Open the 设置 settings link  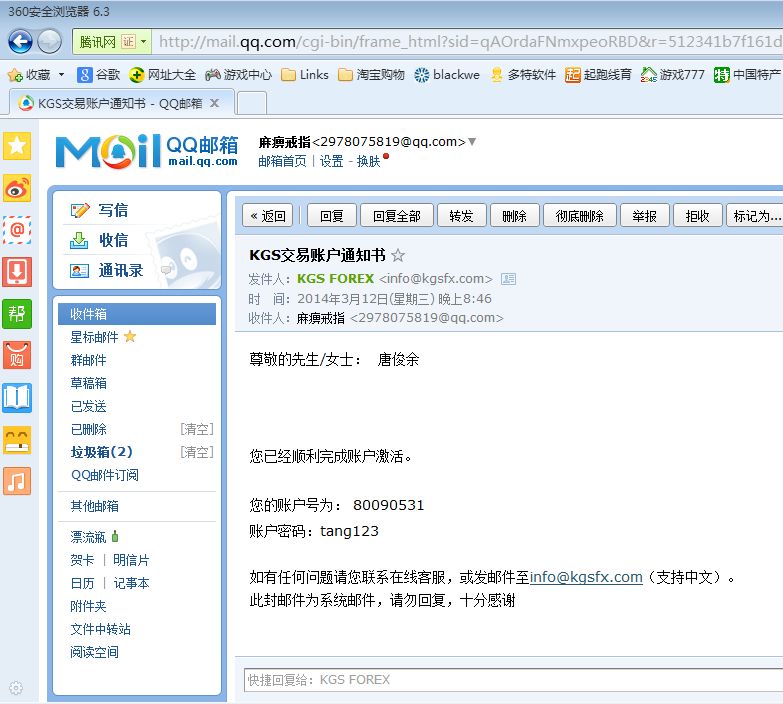pos(332,161)
